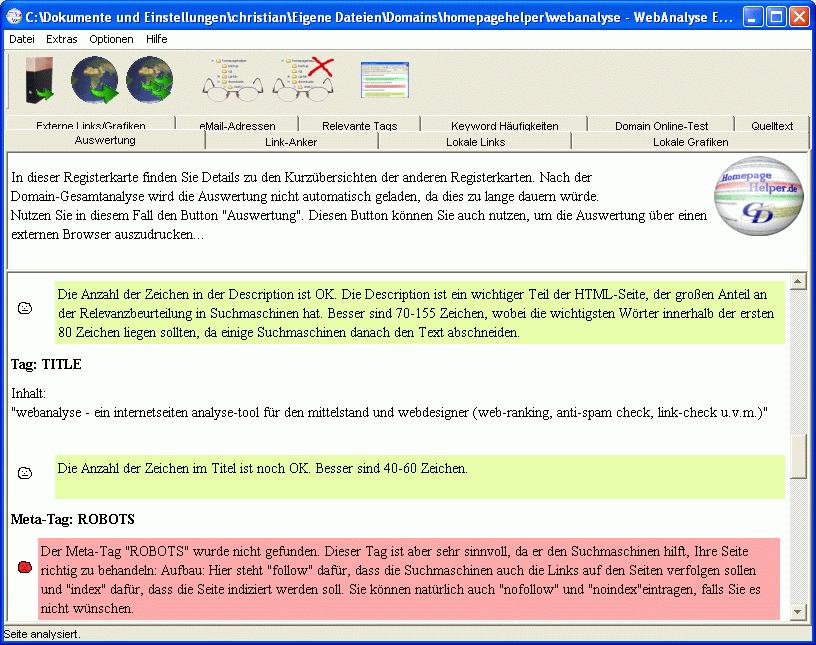
Task: Open the Hilfe menu
Action: coord(156,39)
